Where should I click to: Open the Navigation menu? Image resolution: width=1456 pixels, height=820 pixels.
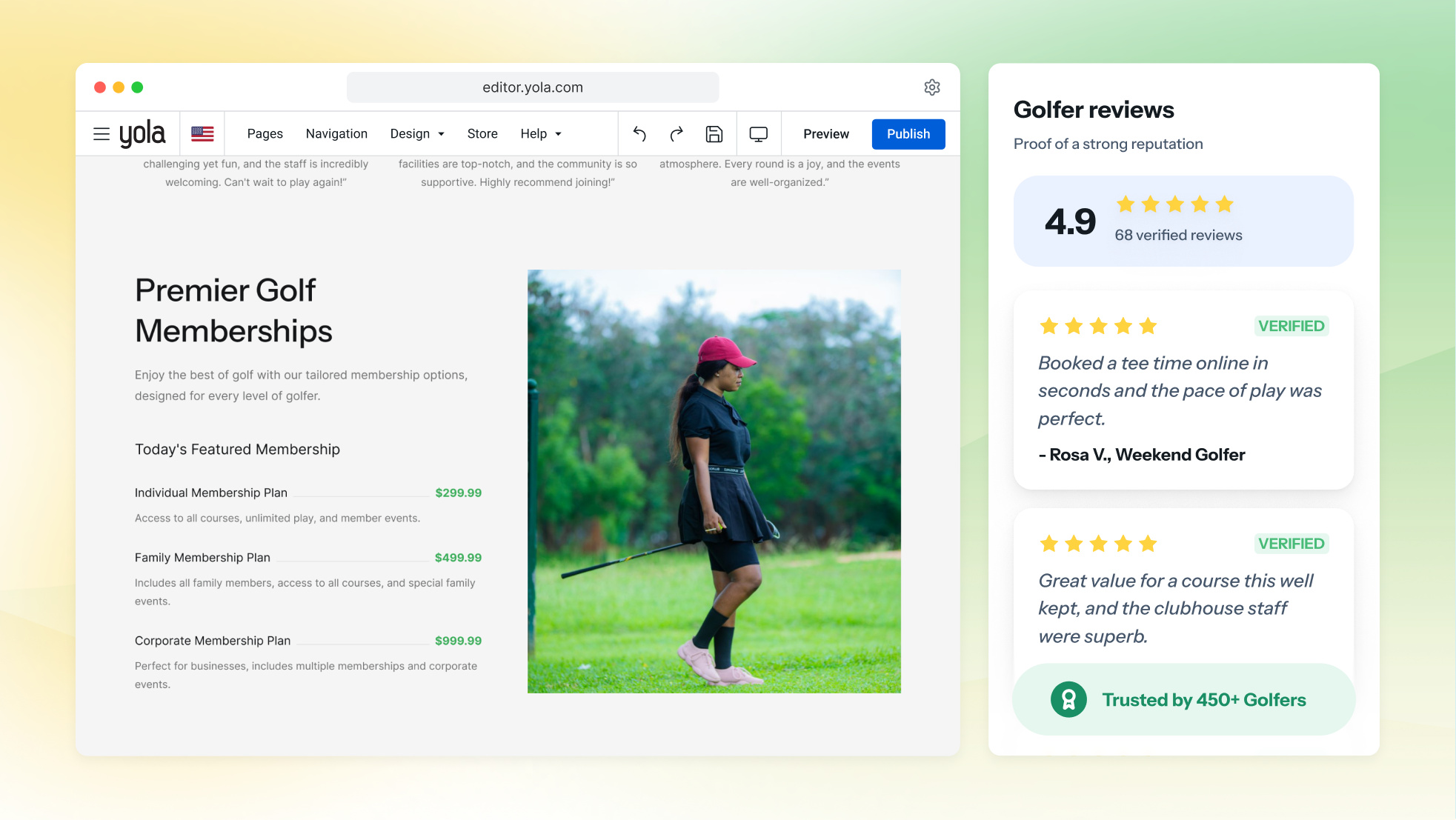pyautogui.click(x=336, y=134)
